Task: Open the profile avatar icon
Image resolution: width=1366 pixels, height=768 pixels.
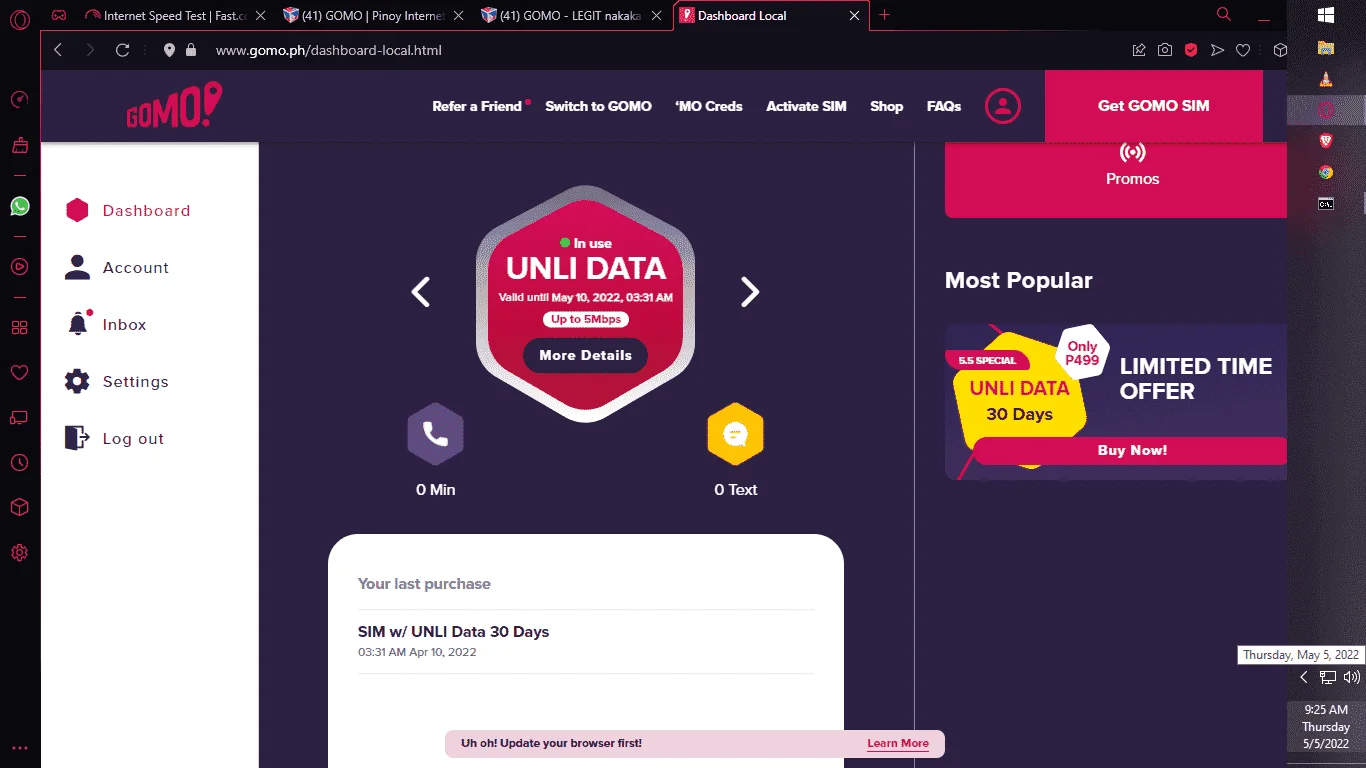Action: pos(1003,106)
